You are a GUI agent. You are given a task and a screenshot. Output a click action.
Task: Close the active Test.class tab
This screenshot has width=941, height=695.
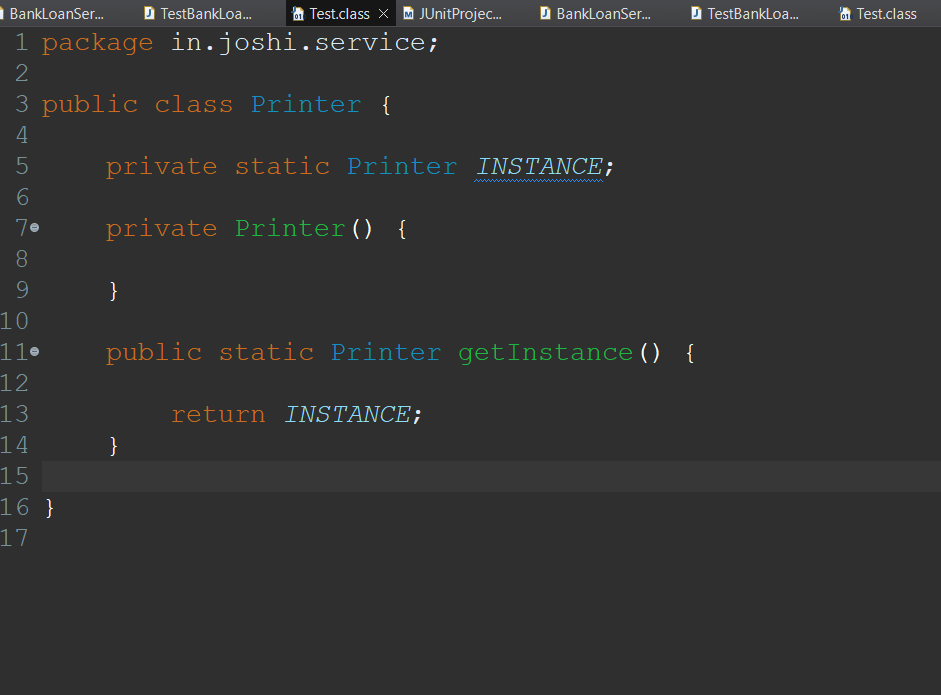383,13
